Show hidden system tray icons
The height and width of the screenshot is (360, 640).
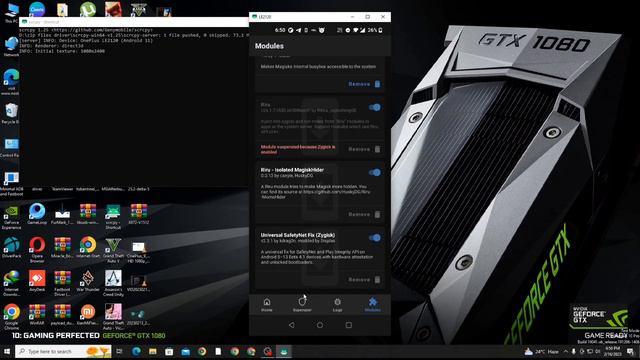[x=566, y=351]
